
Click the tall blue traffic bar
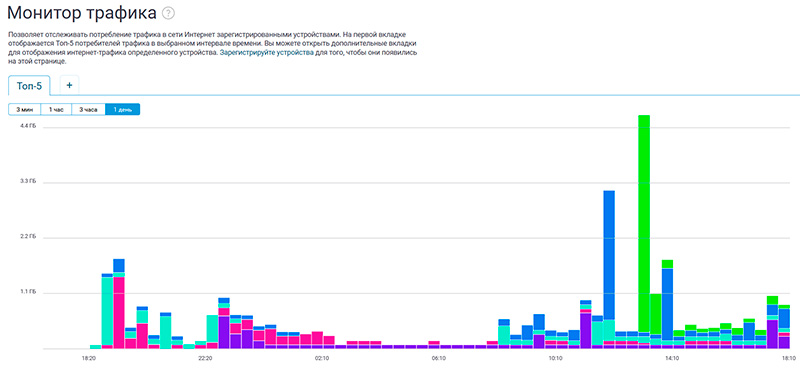point(609,255)
